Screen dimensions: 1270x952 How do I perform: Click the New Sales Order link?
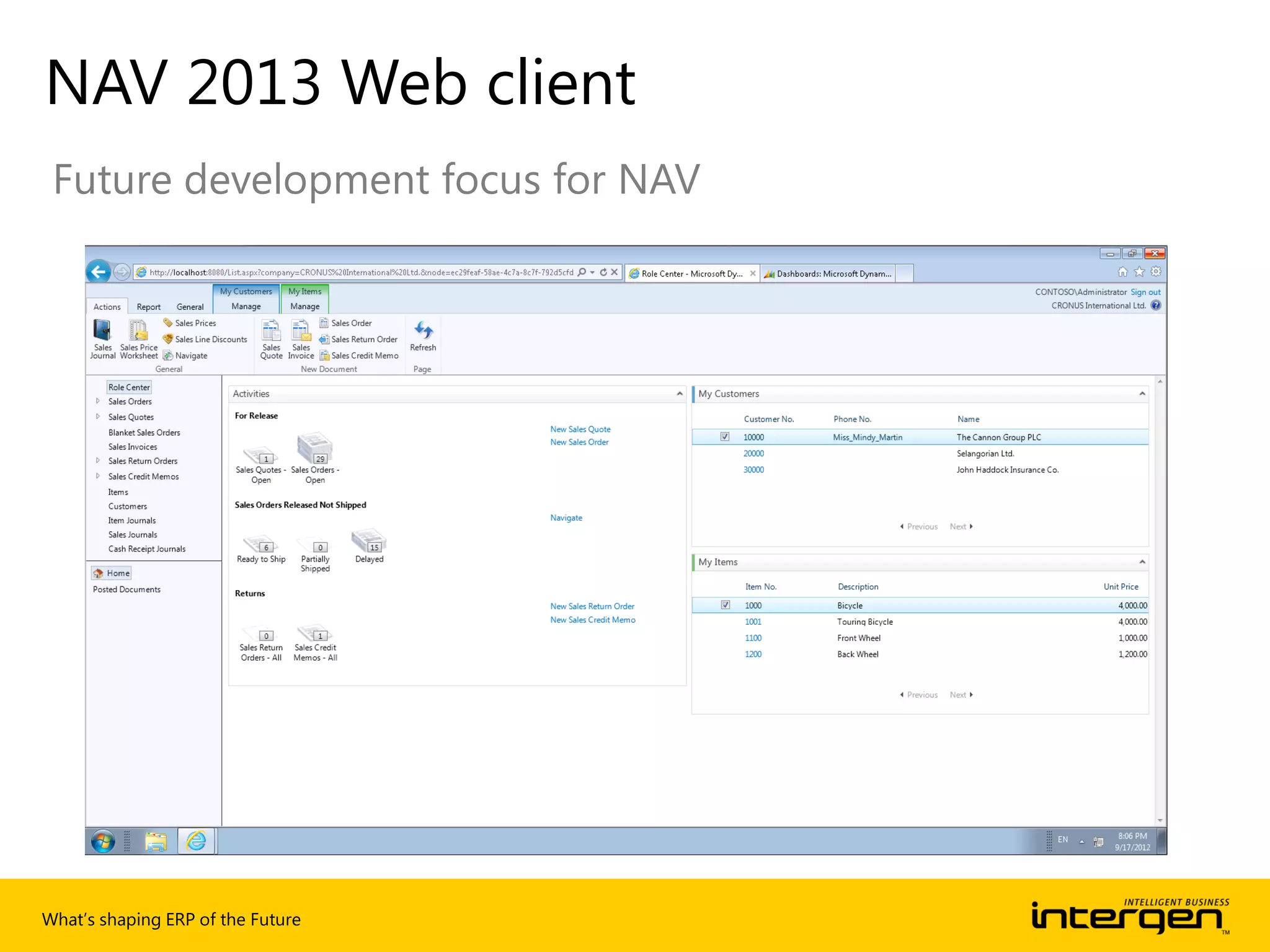tap(579, 442)
